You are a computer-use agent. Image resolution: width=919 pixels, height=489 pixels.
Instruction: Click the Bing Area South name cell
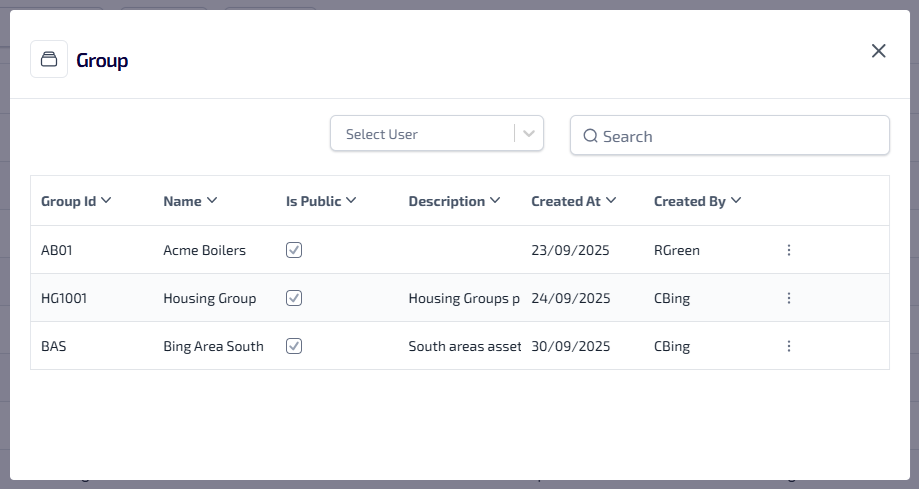pos(213,346)
